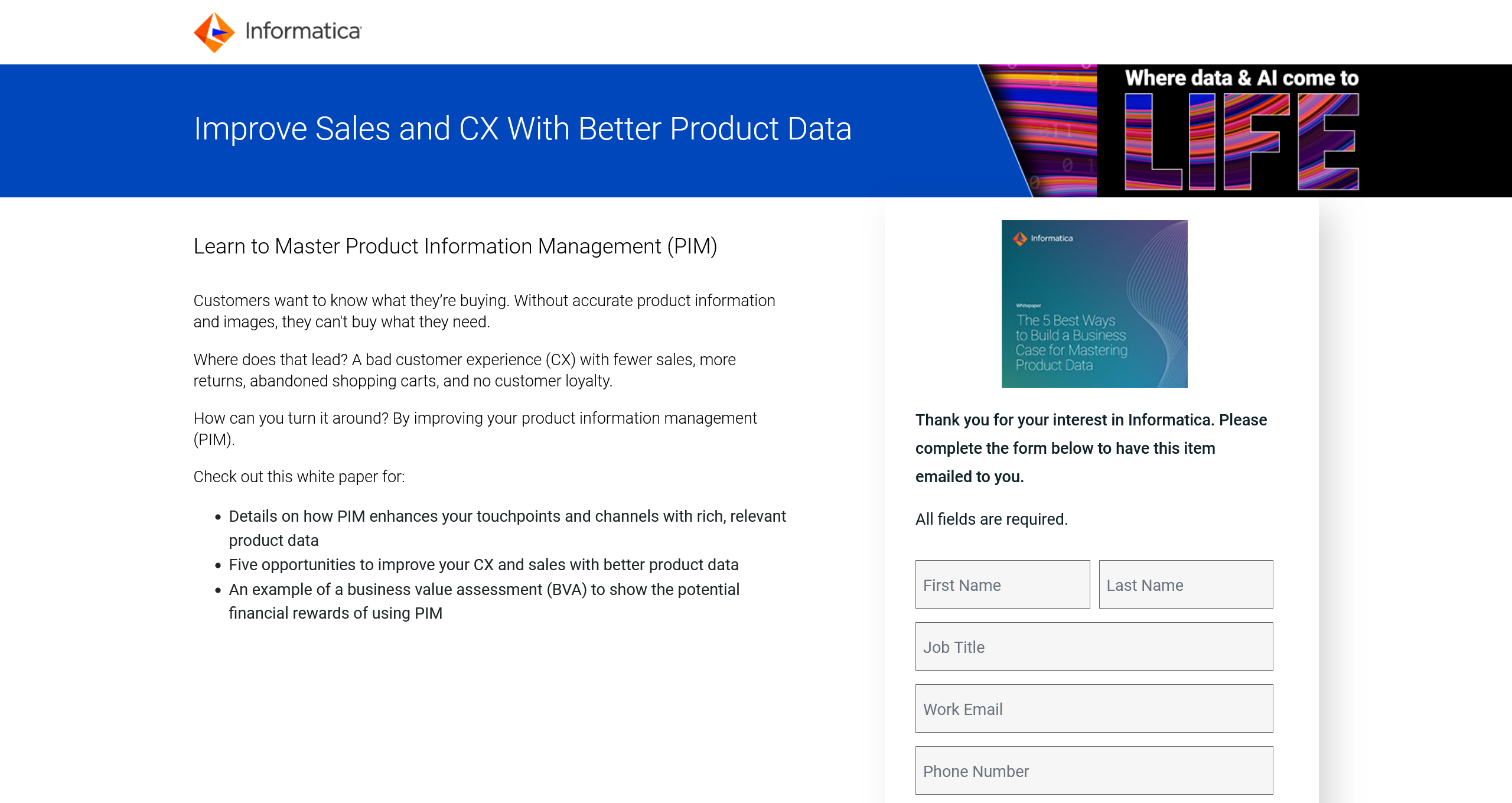The width and height of the screenshot is (1512, 803).
Task: Click the Last Name input field
Action: coord(1186,584)
